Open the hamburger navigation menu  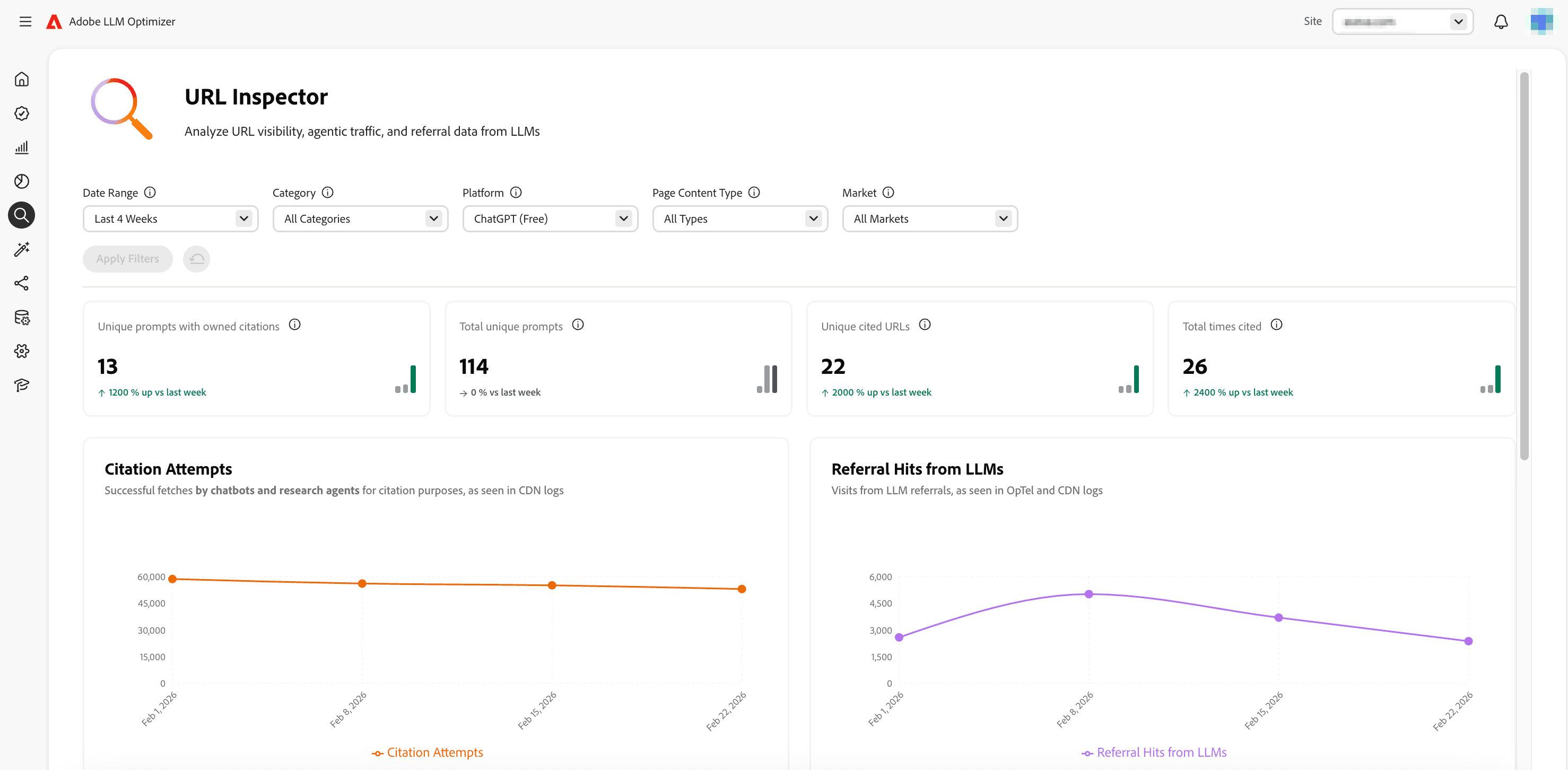coord(25,22)
